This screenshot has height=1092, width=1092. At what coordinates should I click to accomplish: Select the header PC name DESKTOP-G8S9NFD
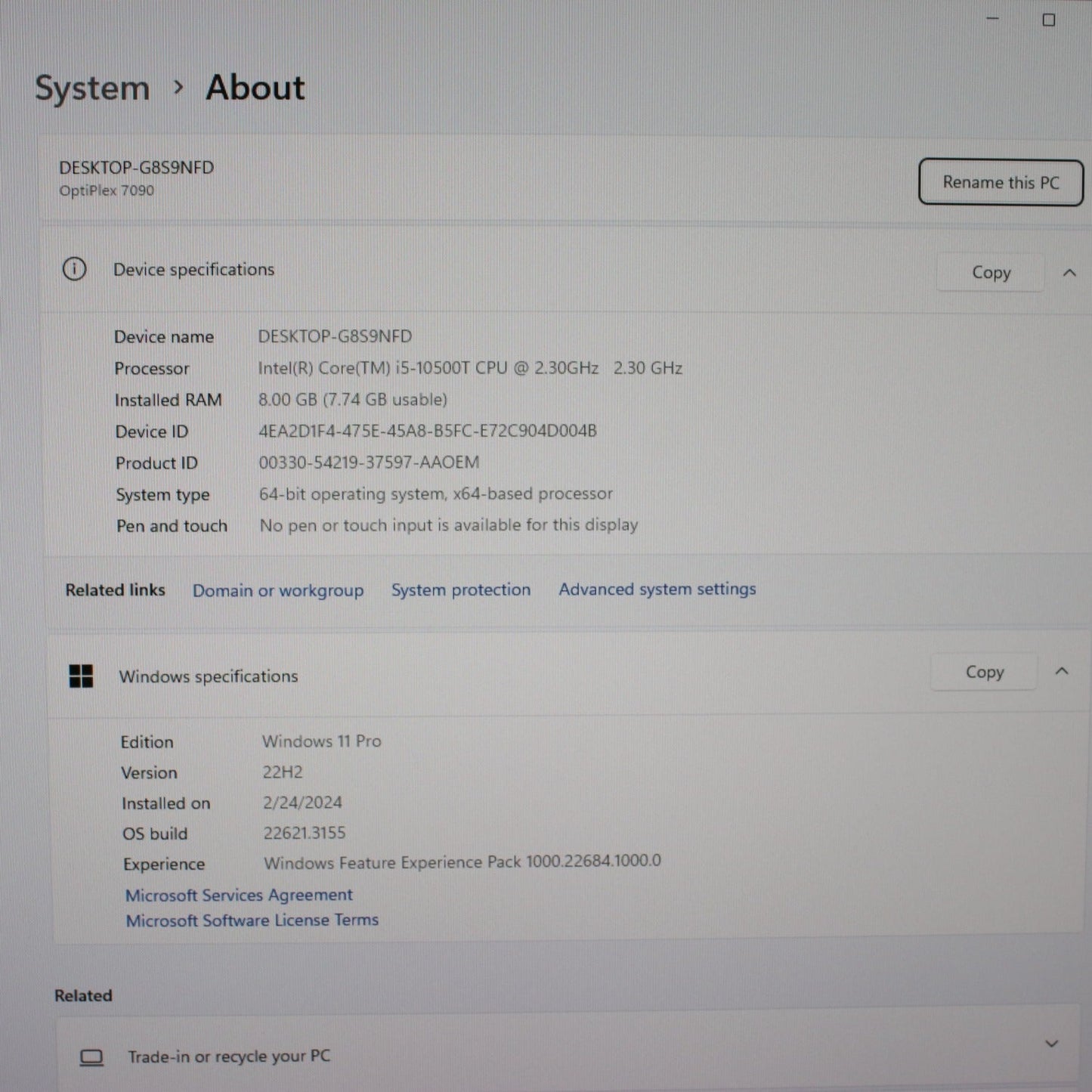click(x=137, y=168)
